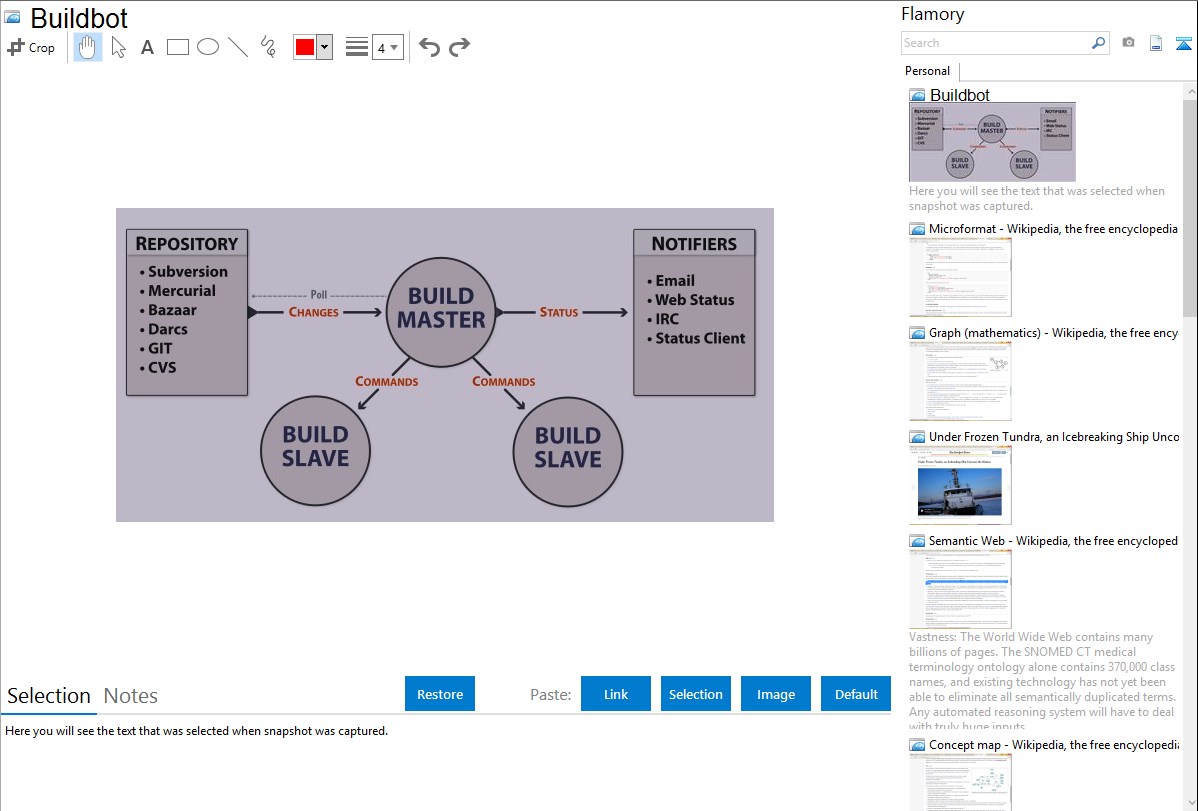Open the Personal tab

(x=928, y=71)
